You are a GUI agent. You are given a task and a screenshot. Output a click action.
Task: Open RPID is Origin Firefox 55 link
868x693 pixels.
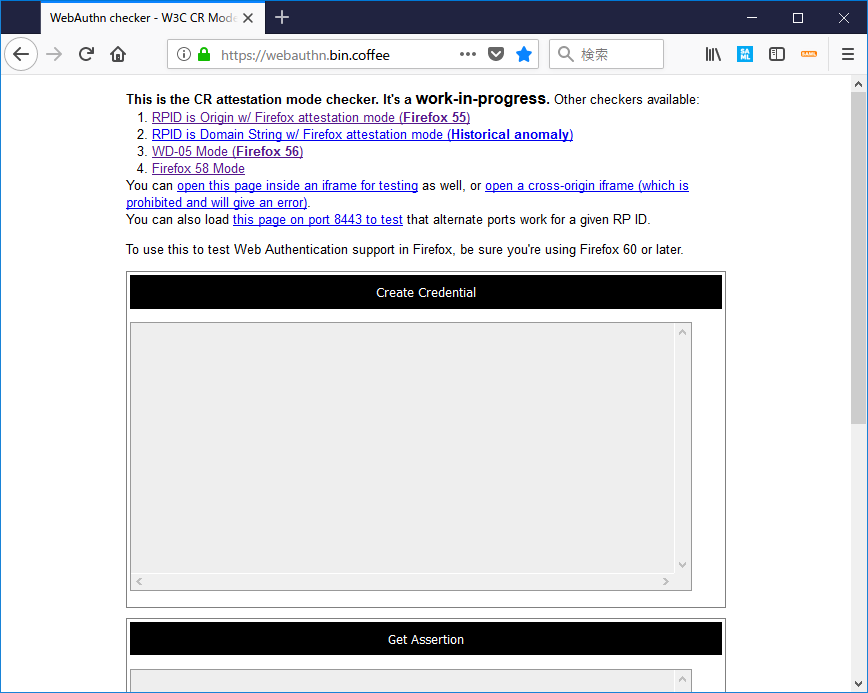[311, 117]
